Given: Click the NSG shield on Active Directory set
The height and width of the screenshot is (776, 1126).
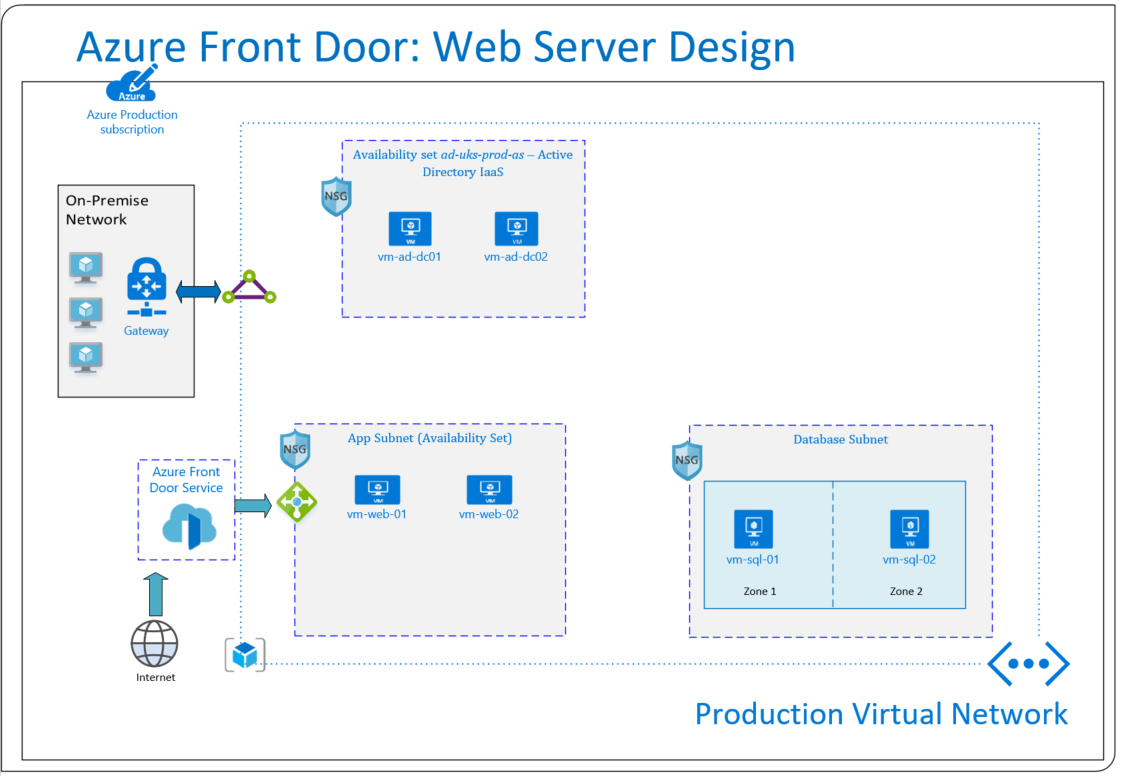Looking at the screenshot, I should (x=336, y=197).
